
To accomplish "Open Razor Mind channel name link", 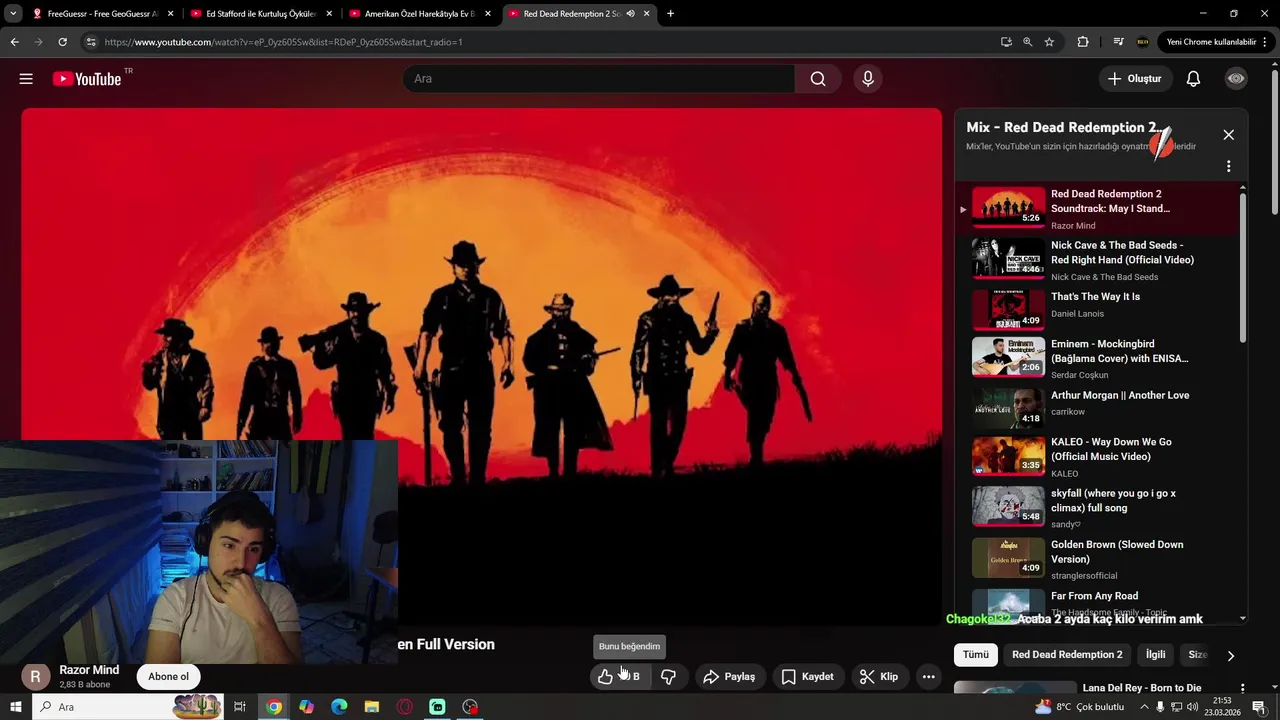I will pos(89,670).
